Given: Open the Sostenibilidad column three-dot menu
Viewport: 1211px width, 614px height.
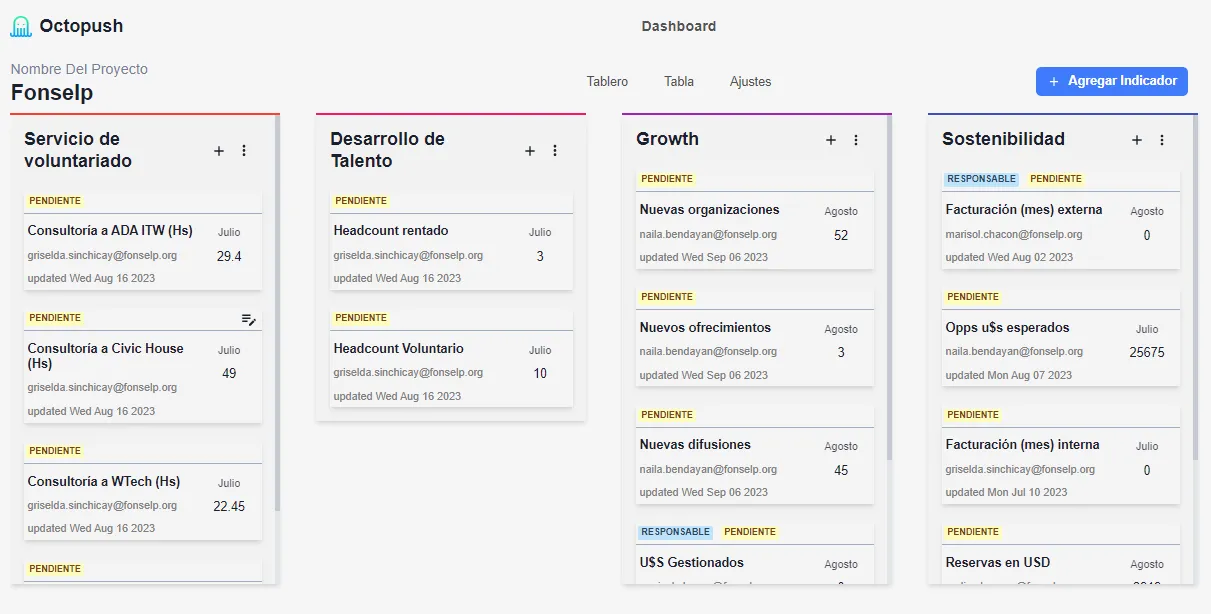Looking at the screenshot, I should pyautogui.click(x=1162, y=140).
